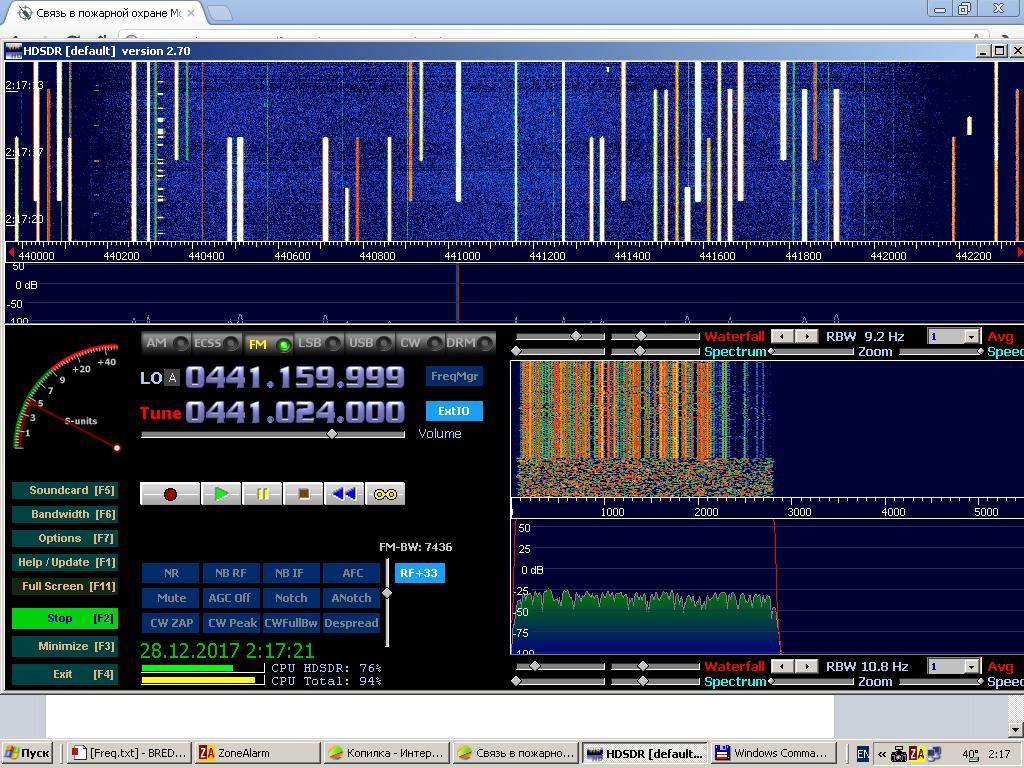Click the RF+33 gain button

point(419,573)
